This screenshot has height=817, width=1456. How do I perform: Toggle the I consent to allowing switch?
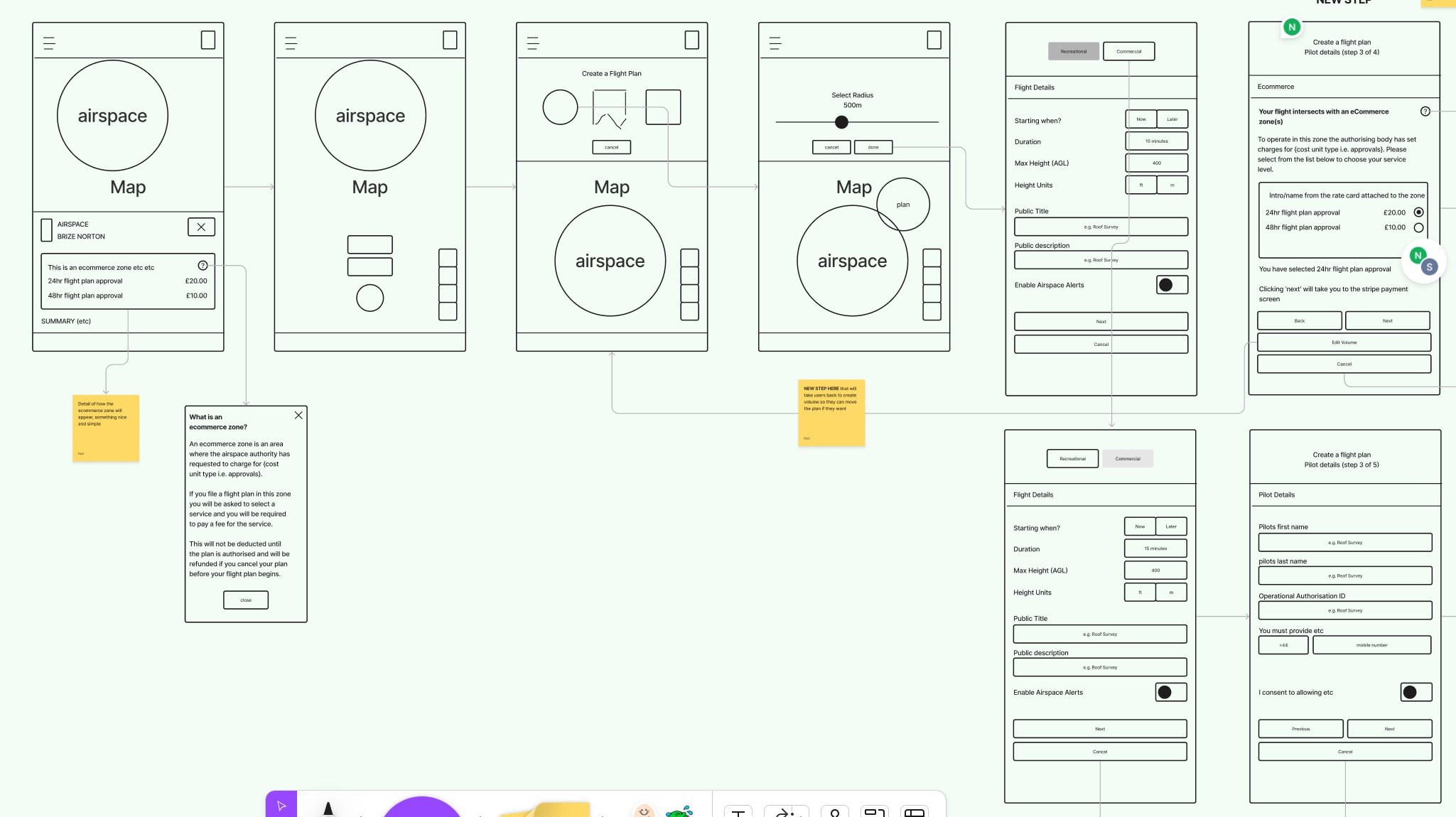click(x=1415, y=693)
